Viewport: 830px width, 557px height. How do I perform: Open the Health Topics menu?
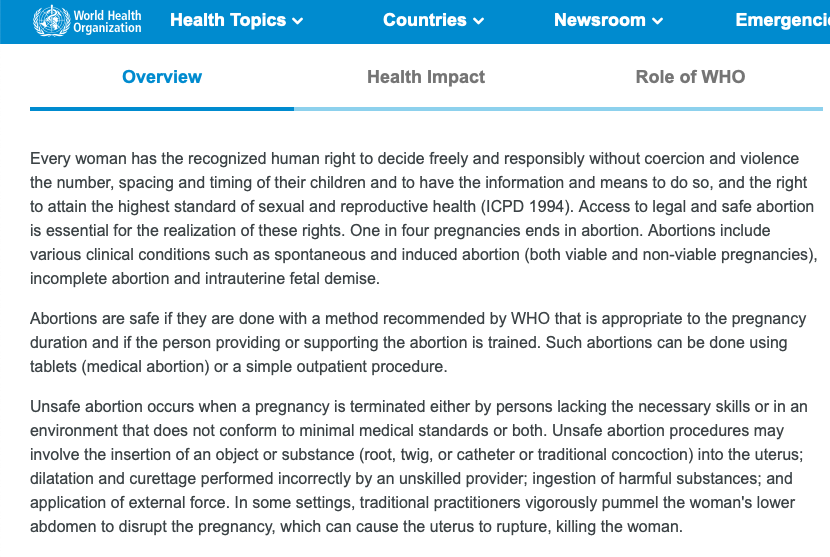[x=228, y=20]
